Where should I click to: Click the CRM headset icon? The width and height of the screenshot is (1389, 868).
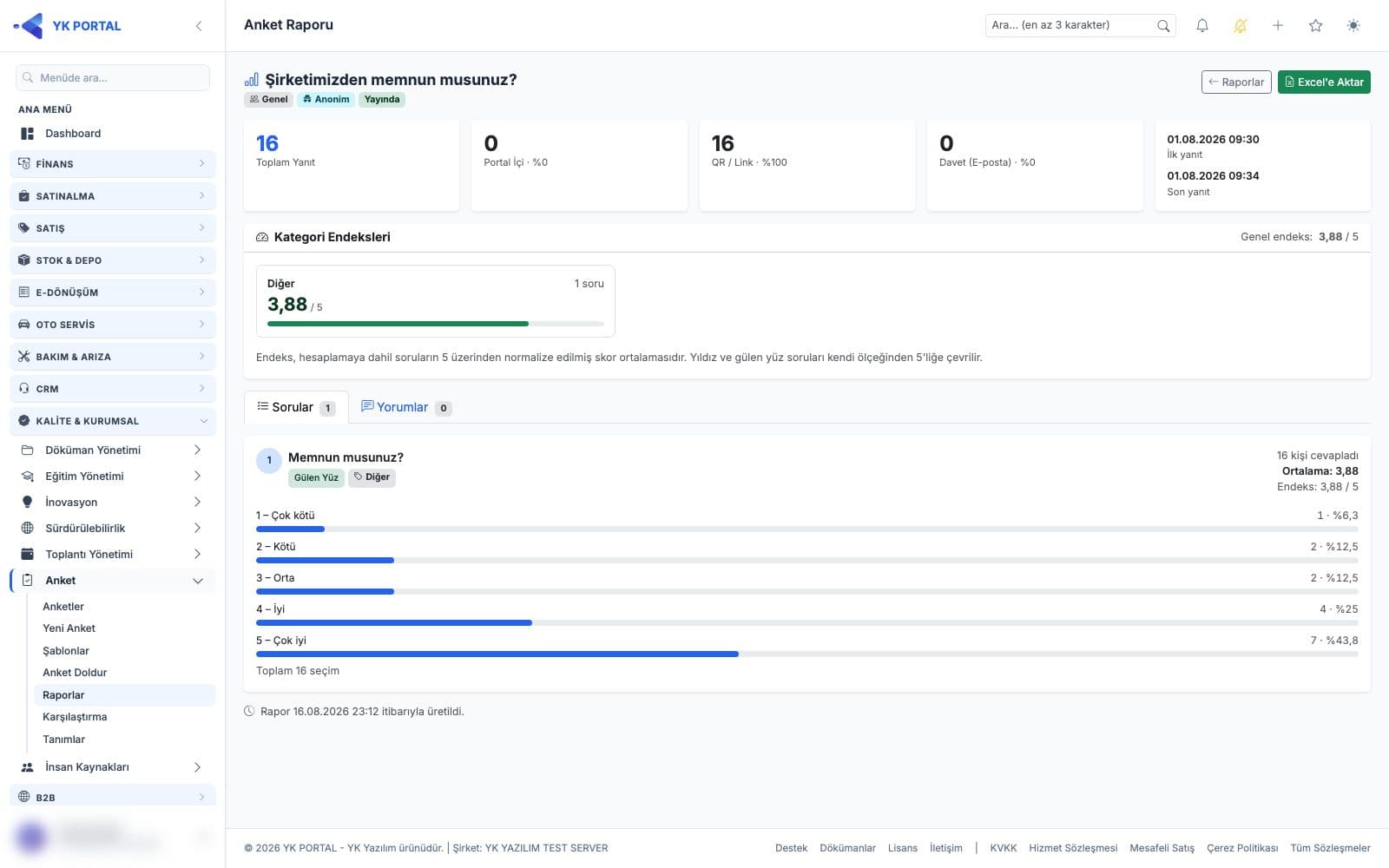pos(23,389)
